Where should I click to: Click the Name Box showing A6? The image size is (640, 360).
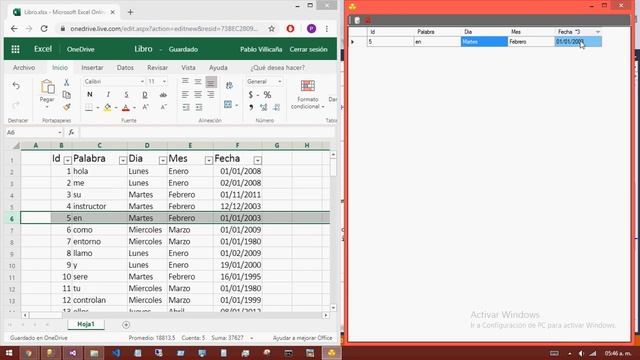click(x=33, y=132)
